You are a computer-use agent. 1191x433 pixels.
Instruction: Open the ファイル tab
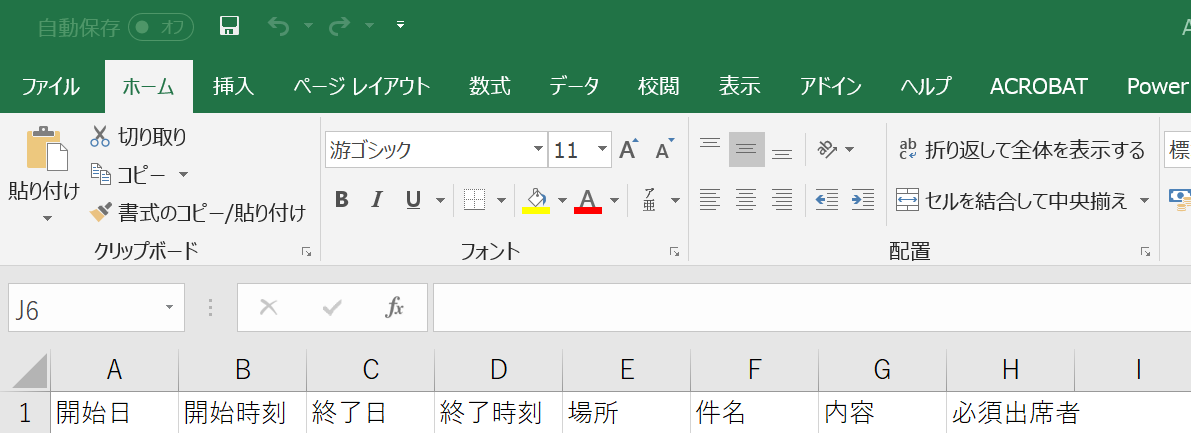(50, 87)
